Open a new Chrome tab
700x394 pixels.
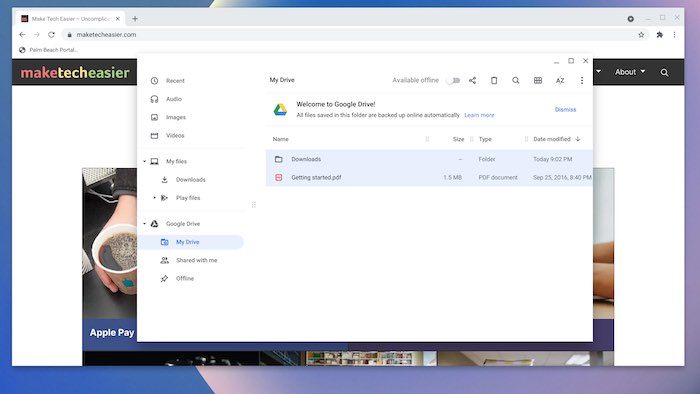135,19
